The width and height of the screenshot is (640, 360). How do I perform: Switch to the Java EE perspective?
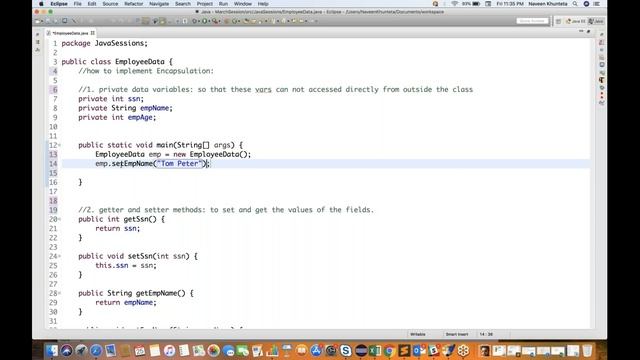[576, 21]
